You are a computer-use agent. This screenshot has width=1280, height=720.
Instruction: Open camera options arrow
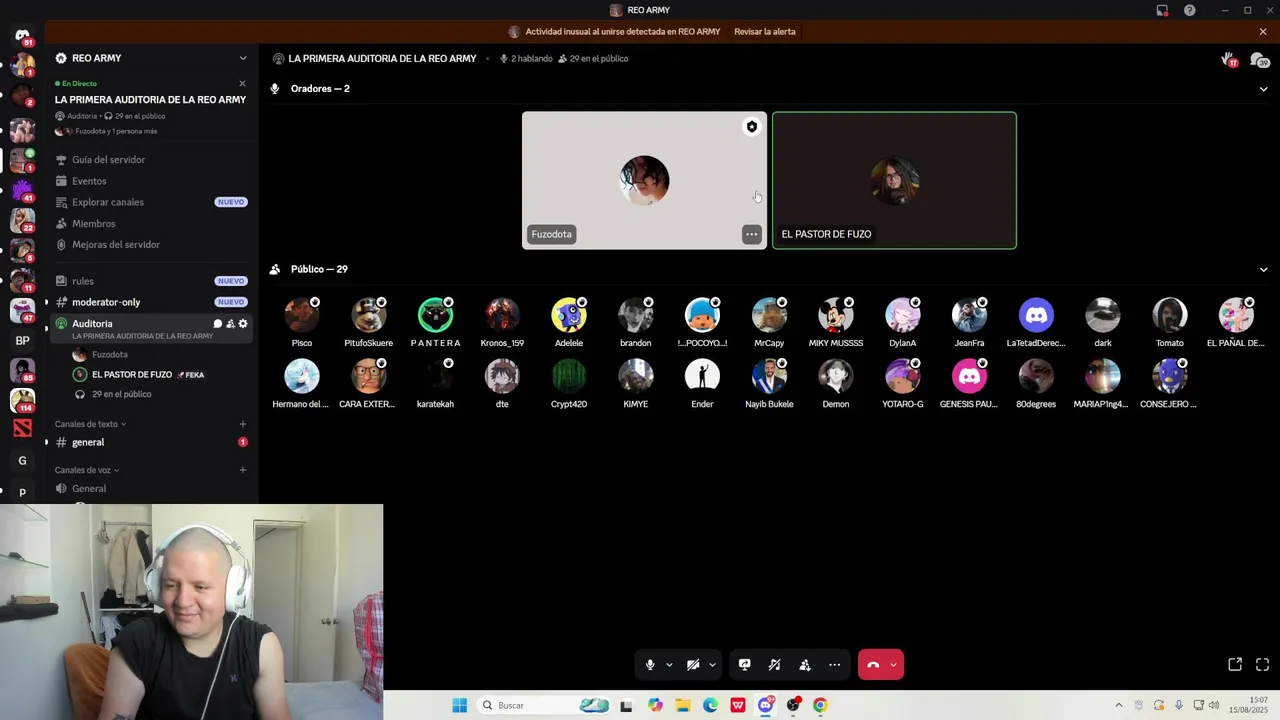tap(712, 665)
